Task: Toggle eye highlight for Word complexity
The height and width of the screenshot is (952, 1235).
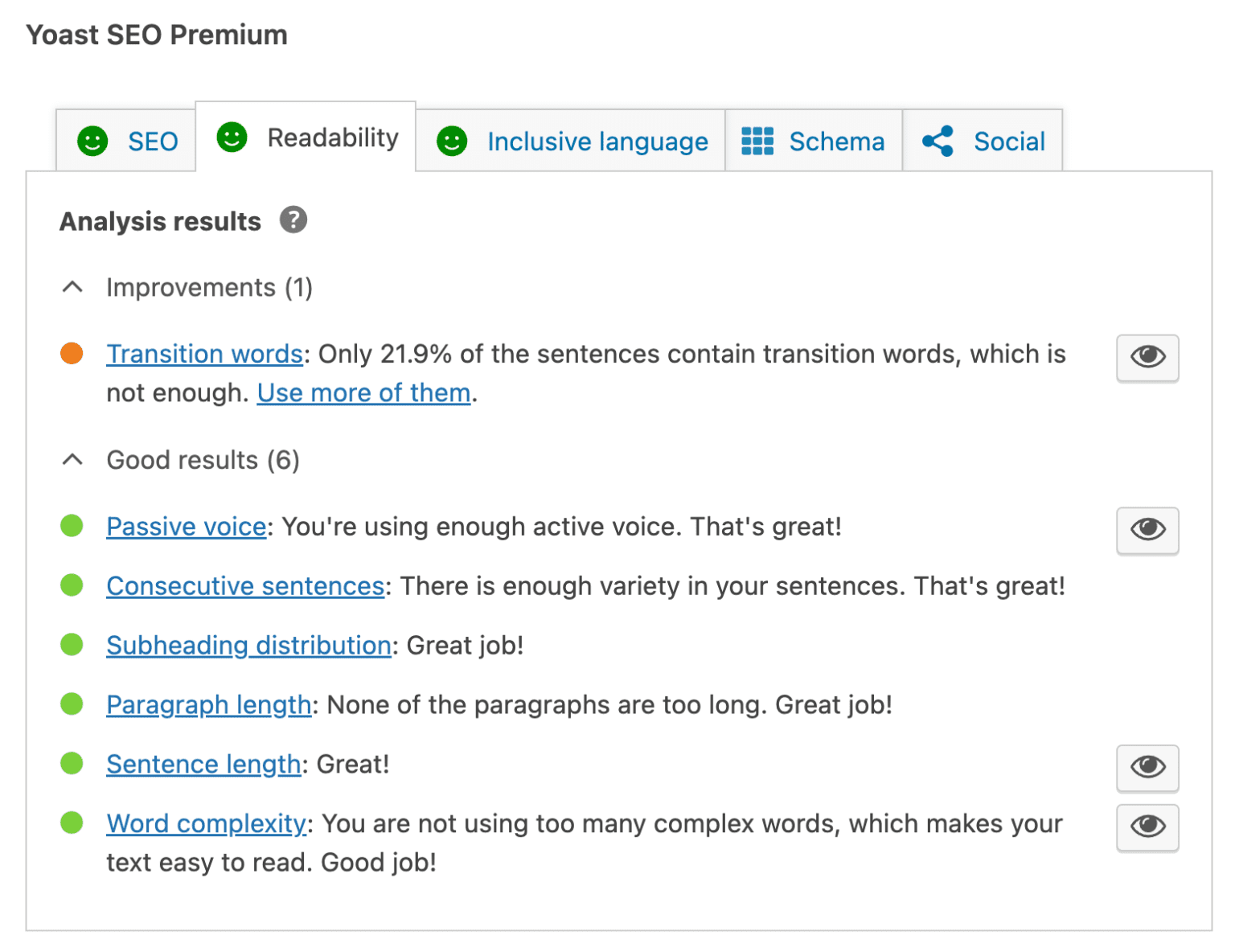Action: coord(1147,827)
